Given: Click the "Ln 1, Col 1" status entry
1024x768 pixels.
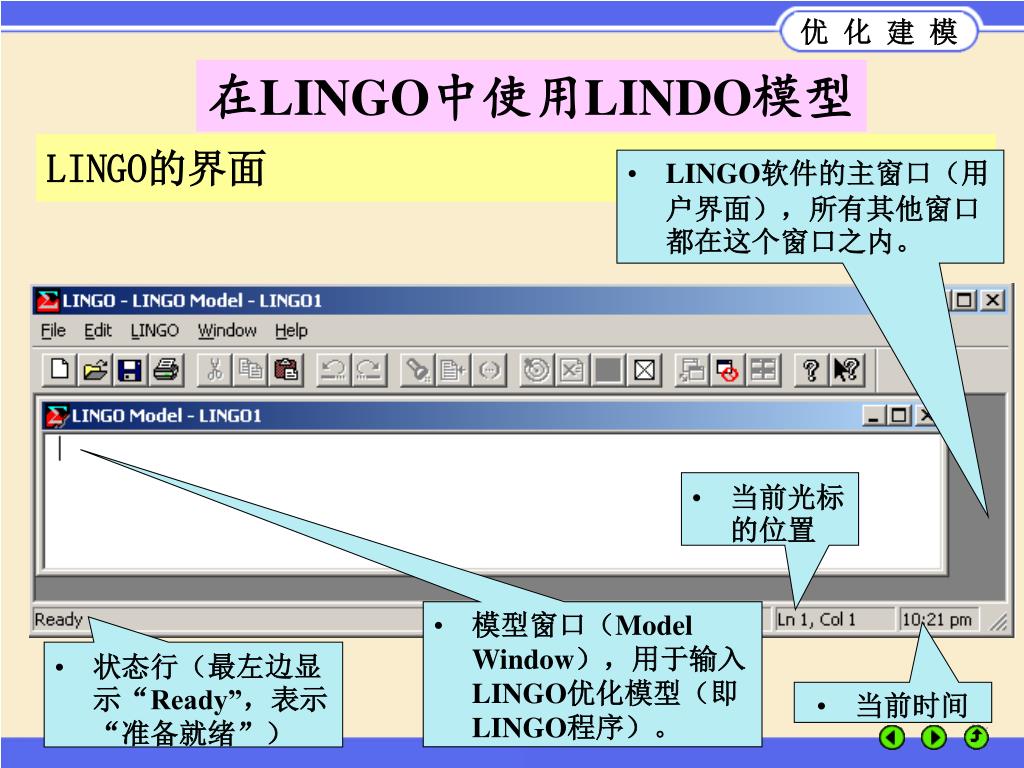Looking at the screenshot, I should point(816,619).
